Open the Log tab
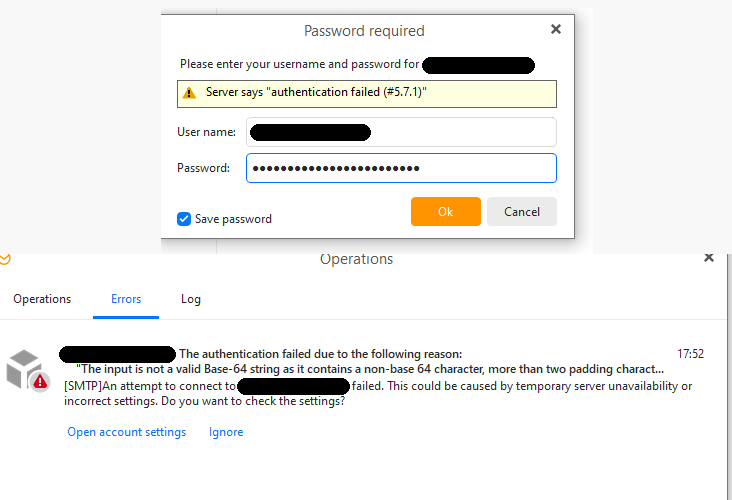 tap(191, 299)
